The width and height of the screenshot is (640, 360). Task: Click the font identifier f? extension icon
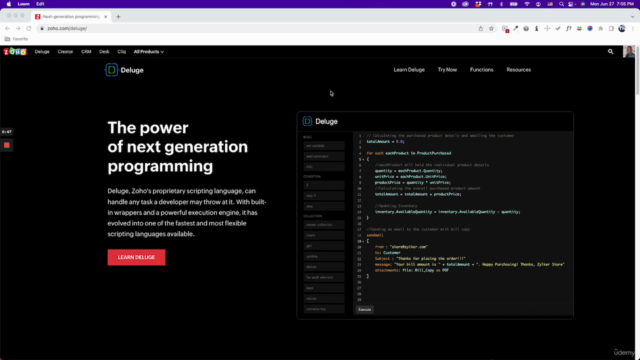click(x=569, y=29)
